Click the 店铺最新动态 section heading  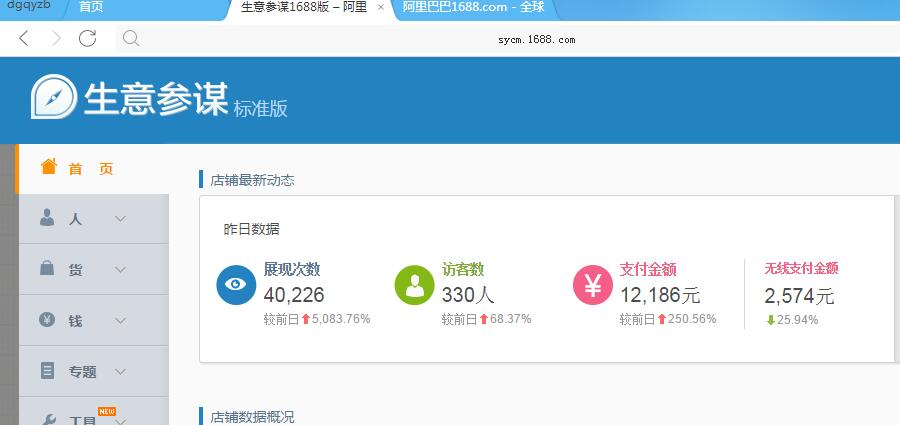click(x=252, y=180)
